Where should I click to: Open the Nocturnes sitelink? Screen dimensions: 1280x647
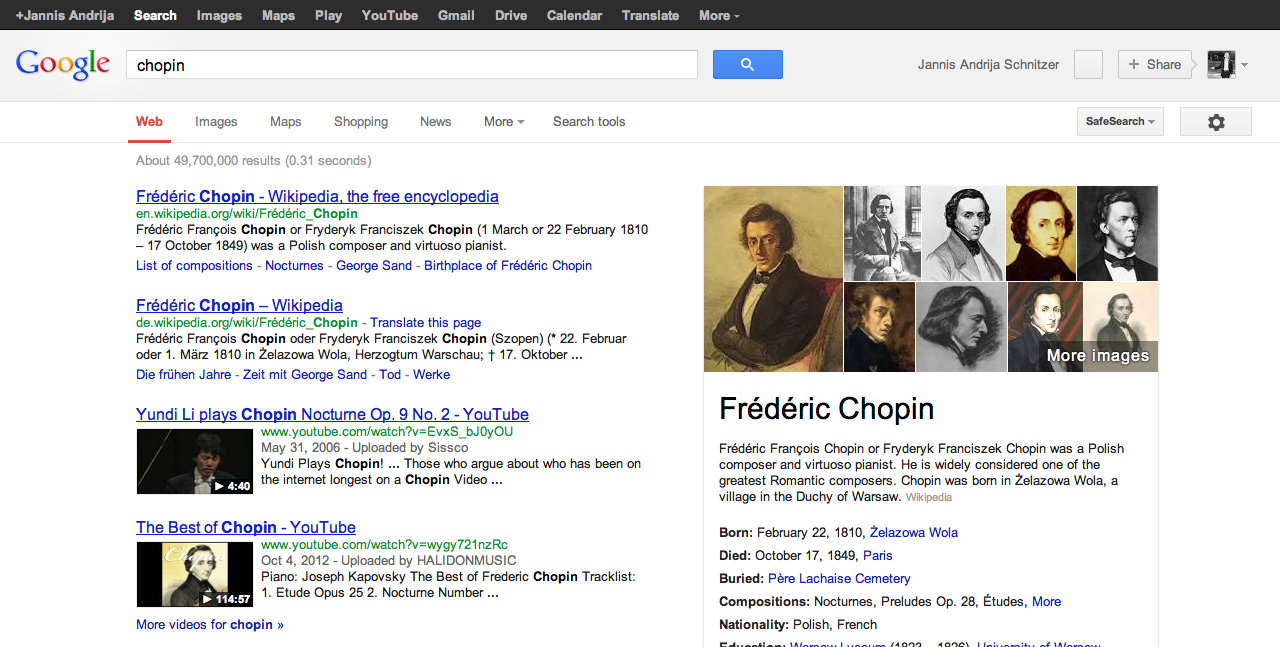pos(294,266)
